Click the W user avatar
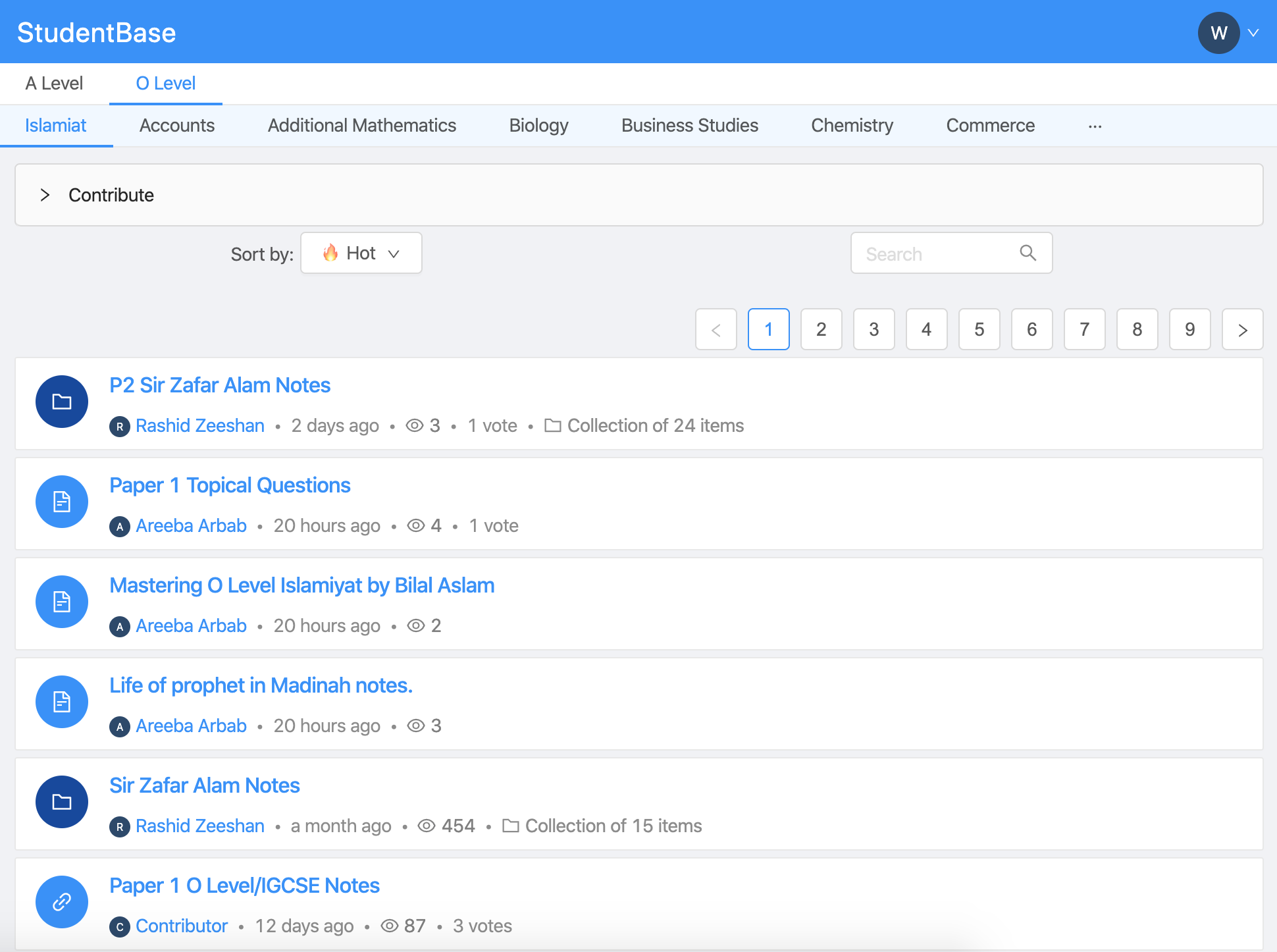Viewport: 1277px width, 952px height. click(1218, 33)
